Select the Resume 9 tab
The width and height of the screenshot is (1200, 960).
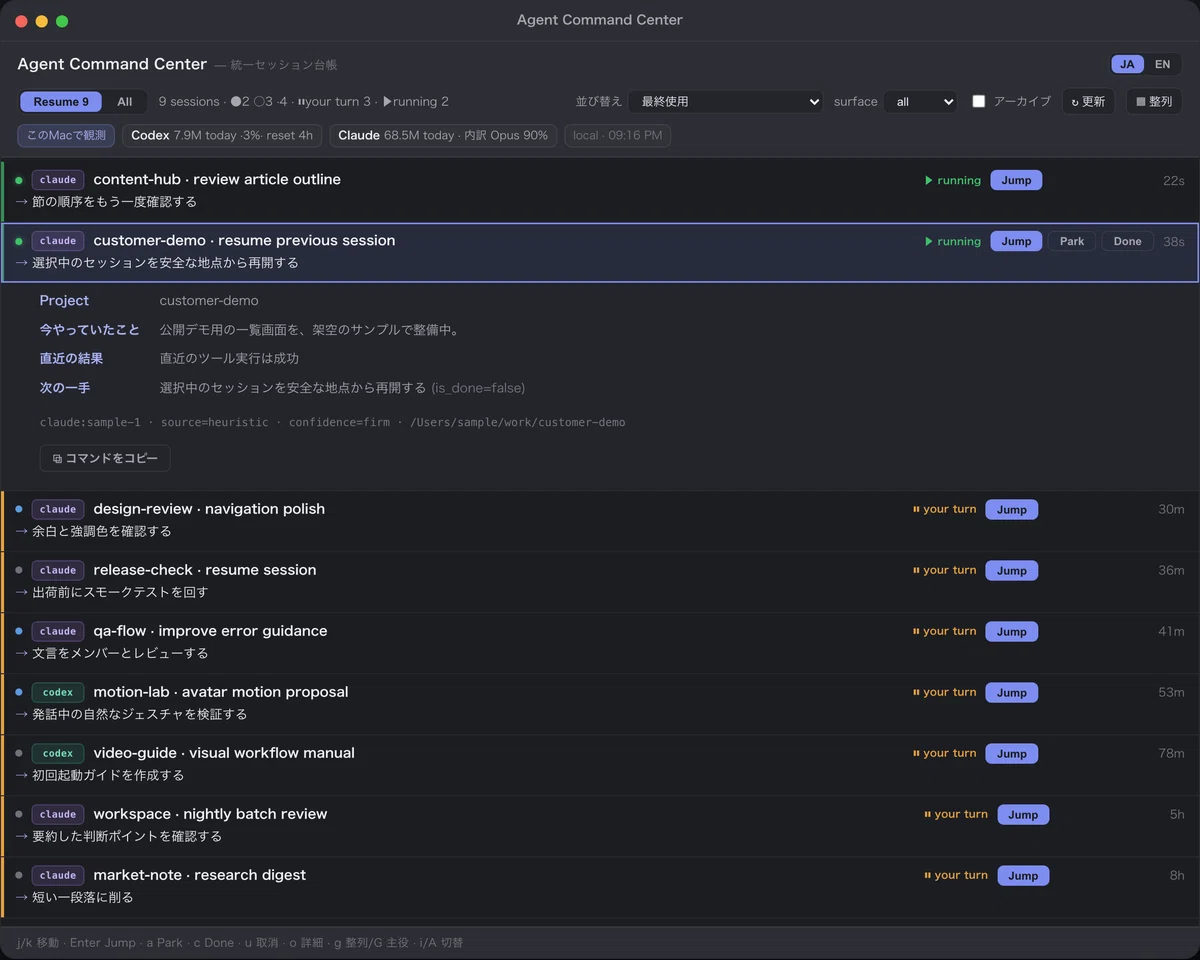(x=61, y=102)
